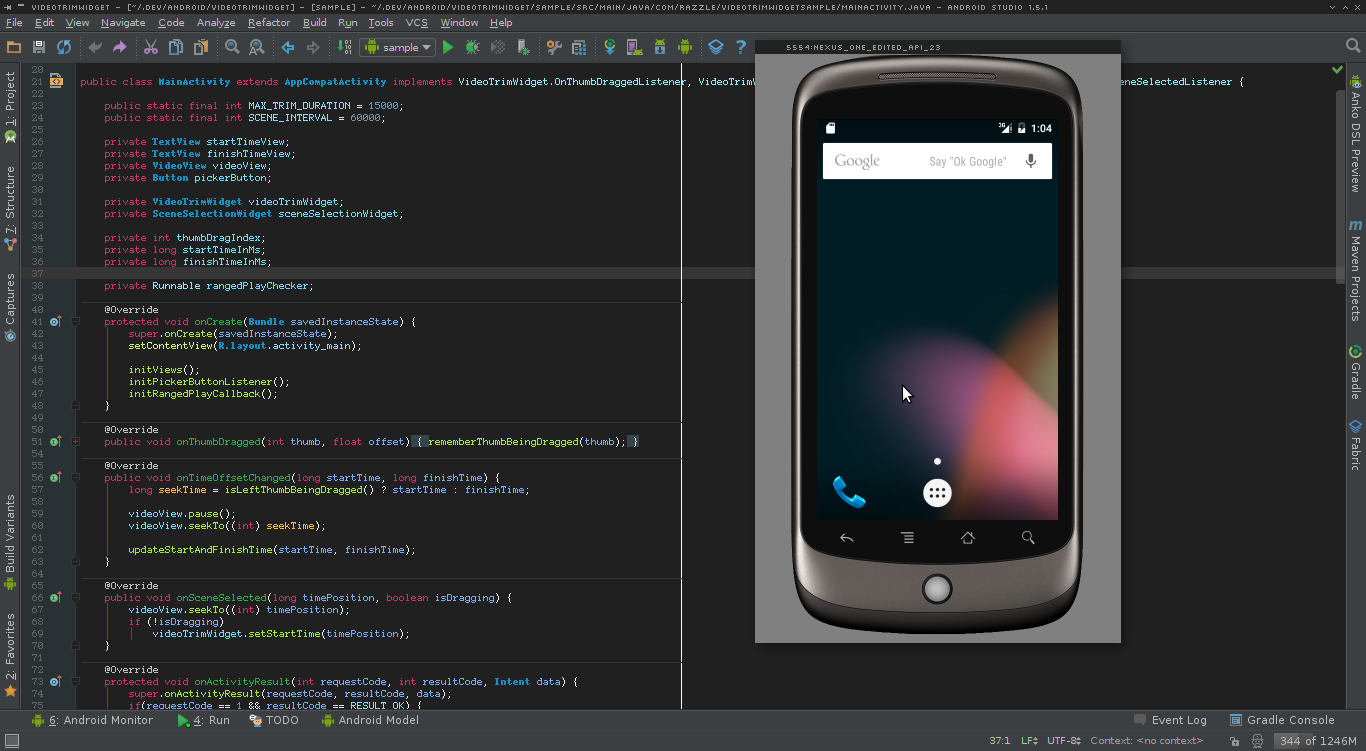Screen dimensions: 1366x751
Task: Click the Hector inspector status icon
Action: coord(1259,741)
